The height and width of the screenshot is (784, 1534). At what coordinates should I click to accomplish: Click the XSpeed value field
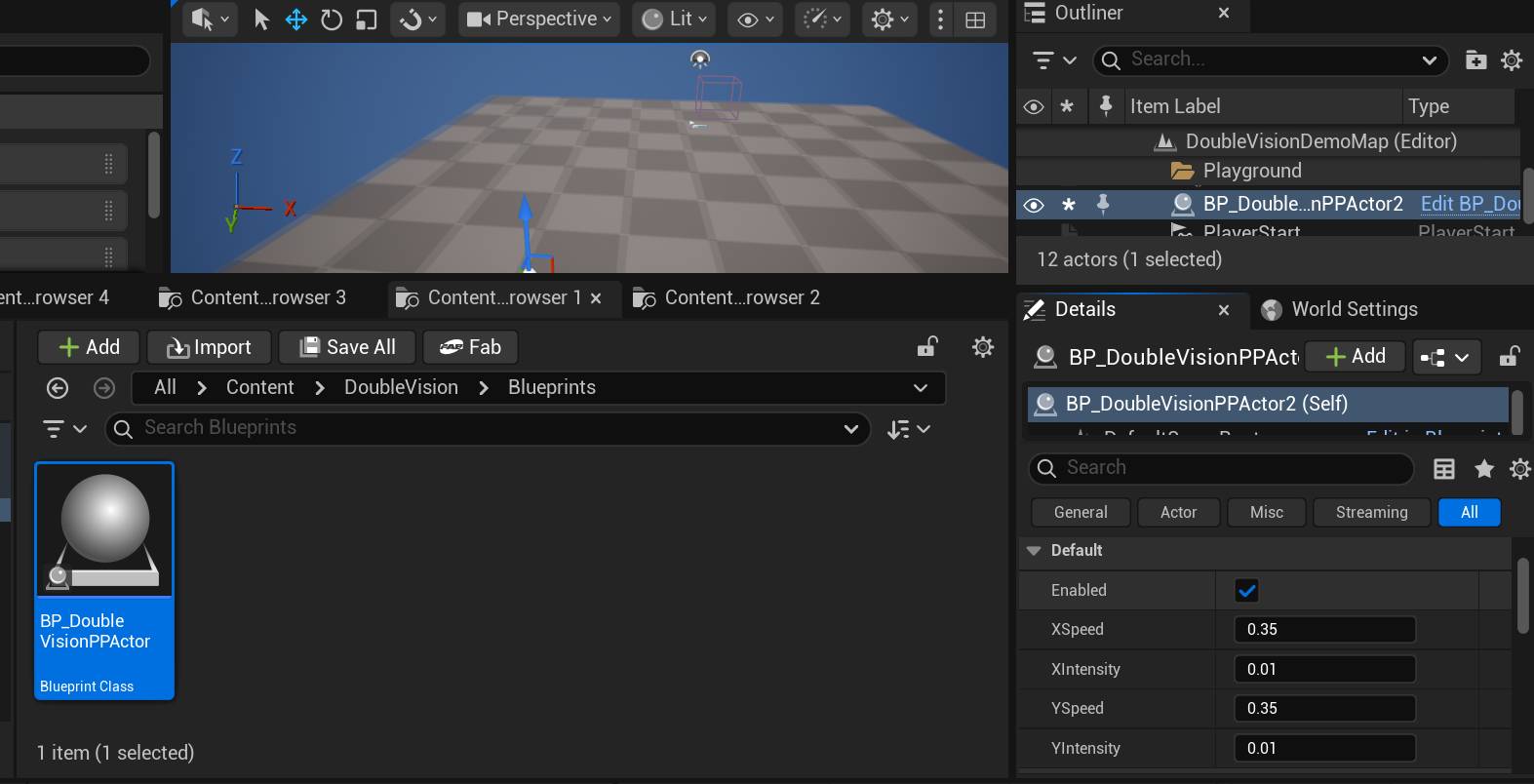click(1324, 630)
